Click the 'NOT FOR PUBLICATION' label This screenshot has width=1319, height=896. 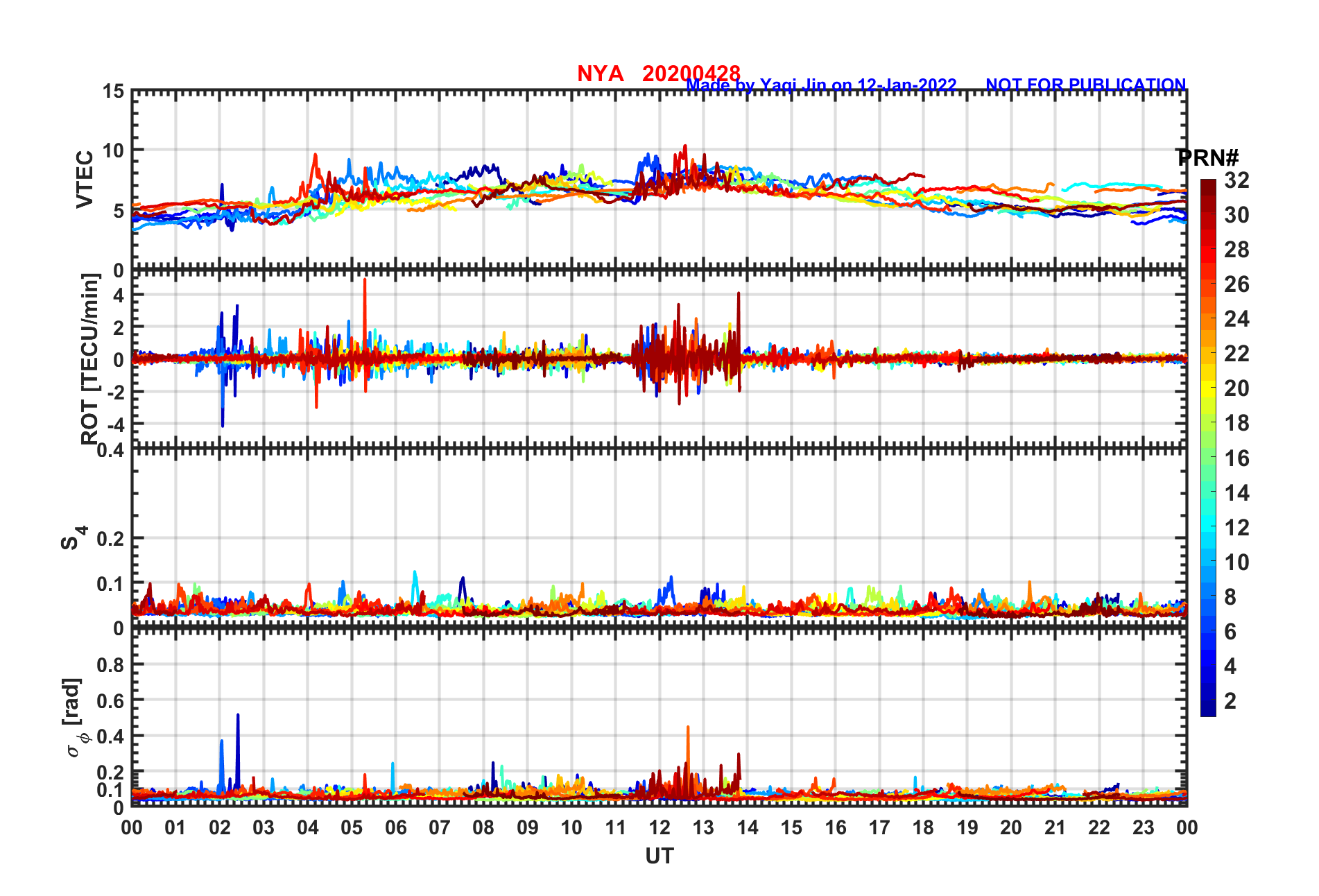[1086, 85]
